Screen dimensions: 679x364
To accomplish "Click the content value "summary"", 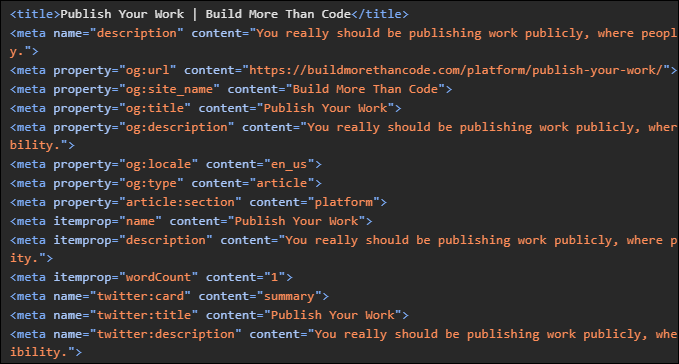I will click(289, 296).
